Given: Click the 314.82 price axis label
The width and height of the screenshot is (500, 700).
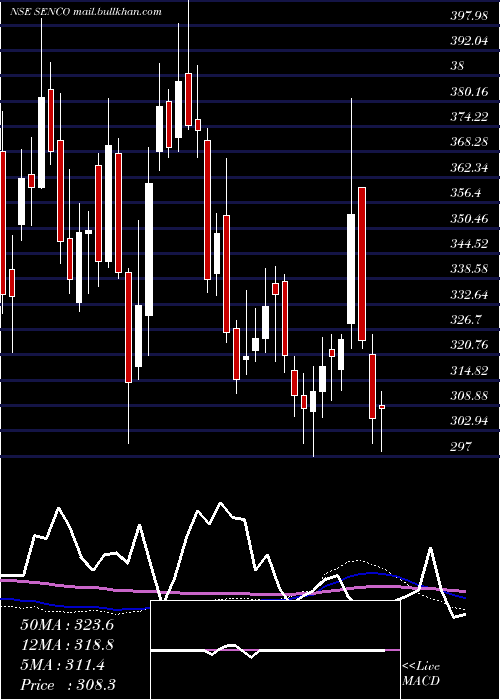Looking at the screenshot, I should [469, 371].
